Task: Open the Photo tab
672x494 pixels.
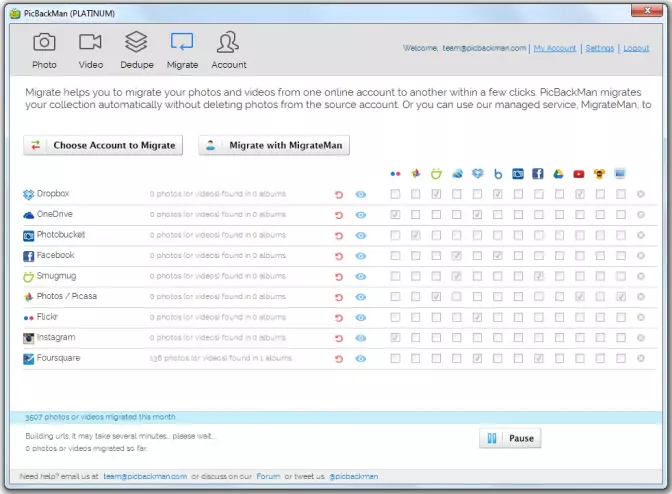Action: 45,50
